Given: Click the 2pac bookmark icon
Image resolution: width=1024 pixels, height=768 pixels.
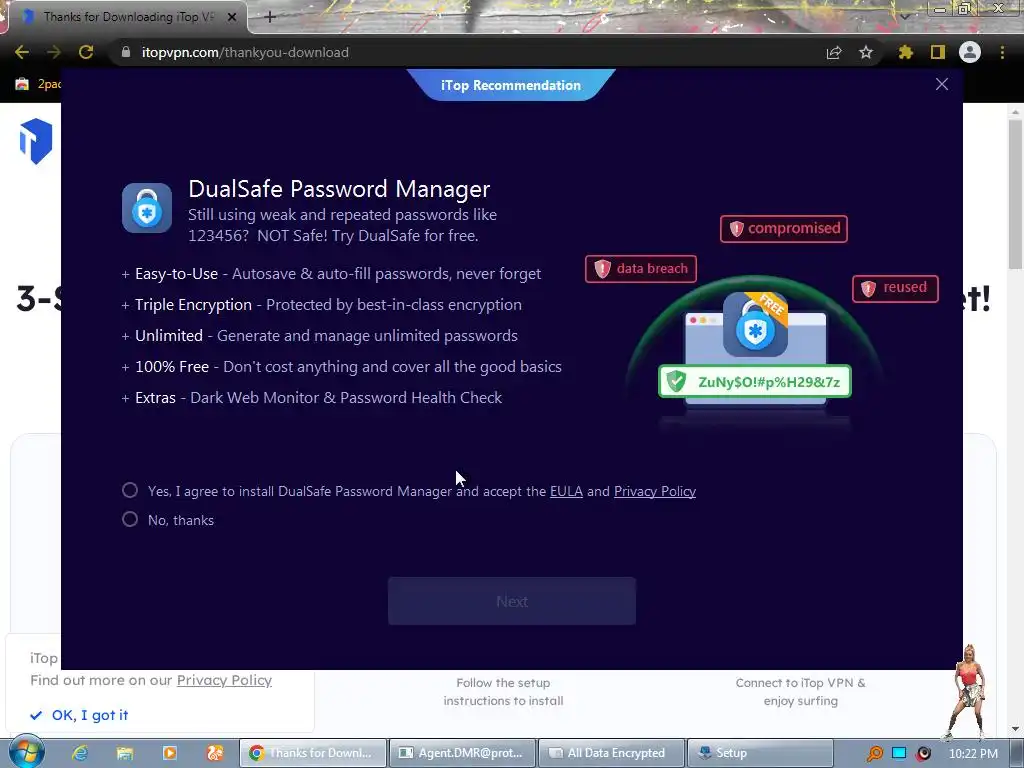Looking at the screenshot, I should tap(22, 84).
